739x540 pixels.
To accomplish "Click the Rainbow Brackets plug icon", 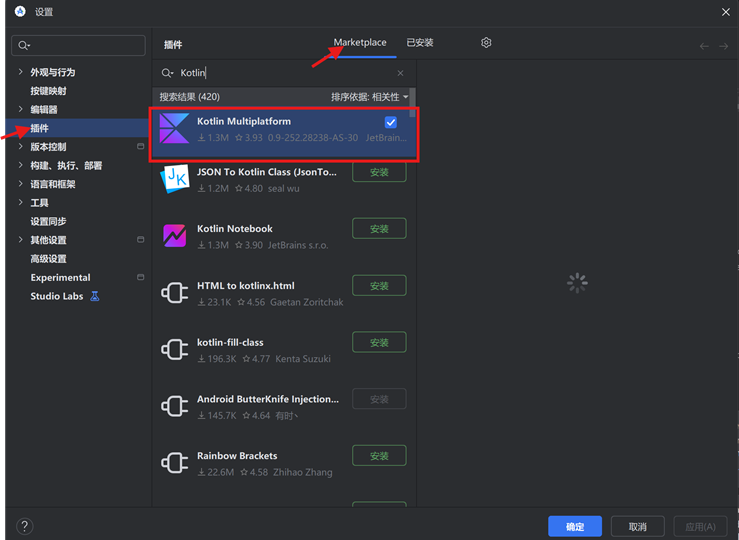I will pyautogui.click(x=174, y=463).
